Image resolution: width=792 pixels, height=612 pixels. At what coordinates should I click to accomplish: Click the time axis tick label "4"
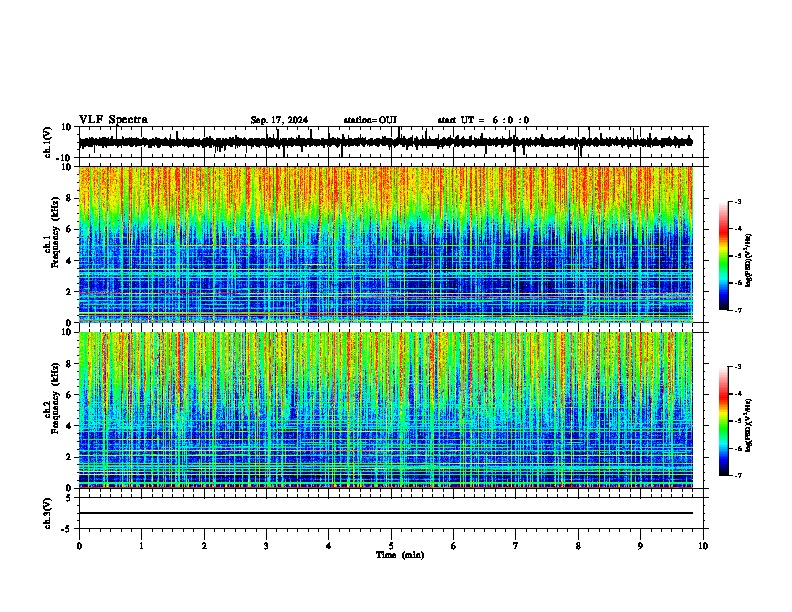[328, 546]
